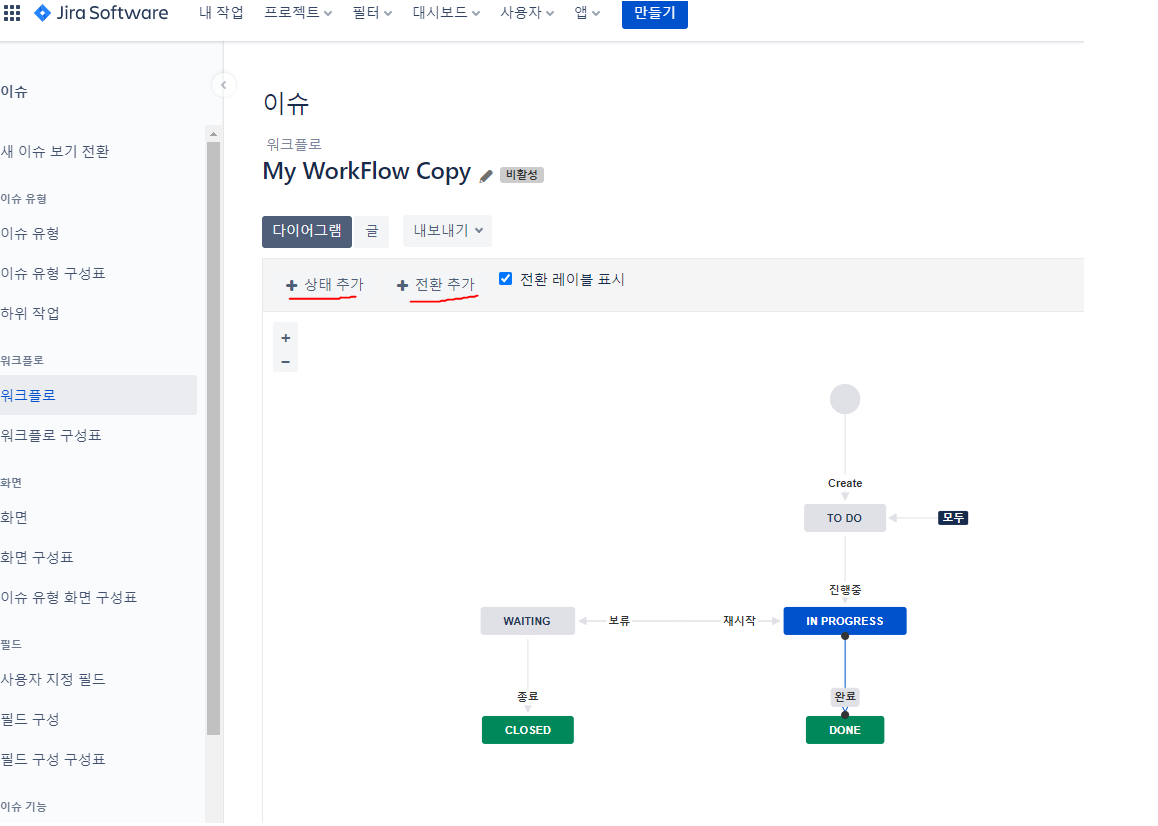Image resolution: width=1158 pixels, height=826 pixels.
Task: Open 내 작업 in the top navigation
Action: tap(221, 13)
